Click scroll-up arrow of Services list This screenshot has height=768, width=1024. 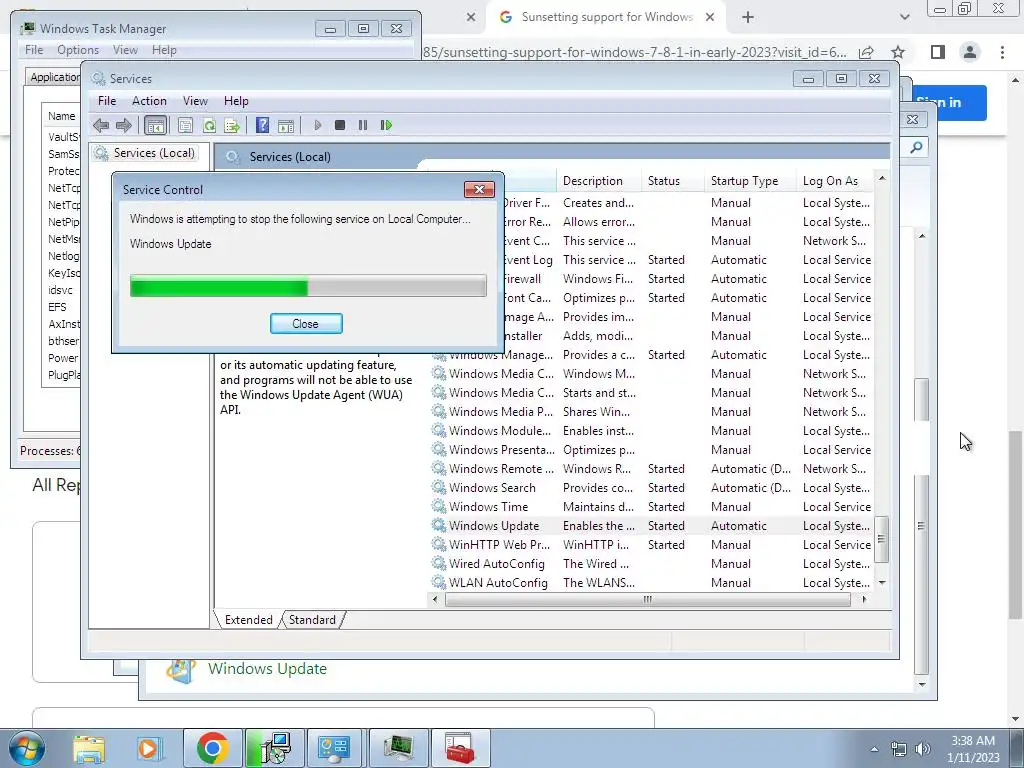pyautogui.click(x=882, y=178)
